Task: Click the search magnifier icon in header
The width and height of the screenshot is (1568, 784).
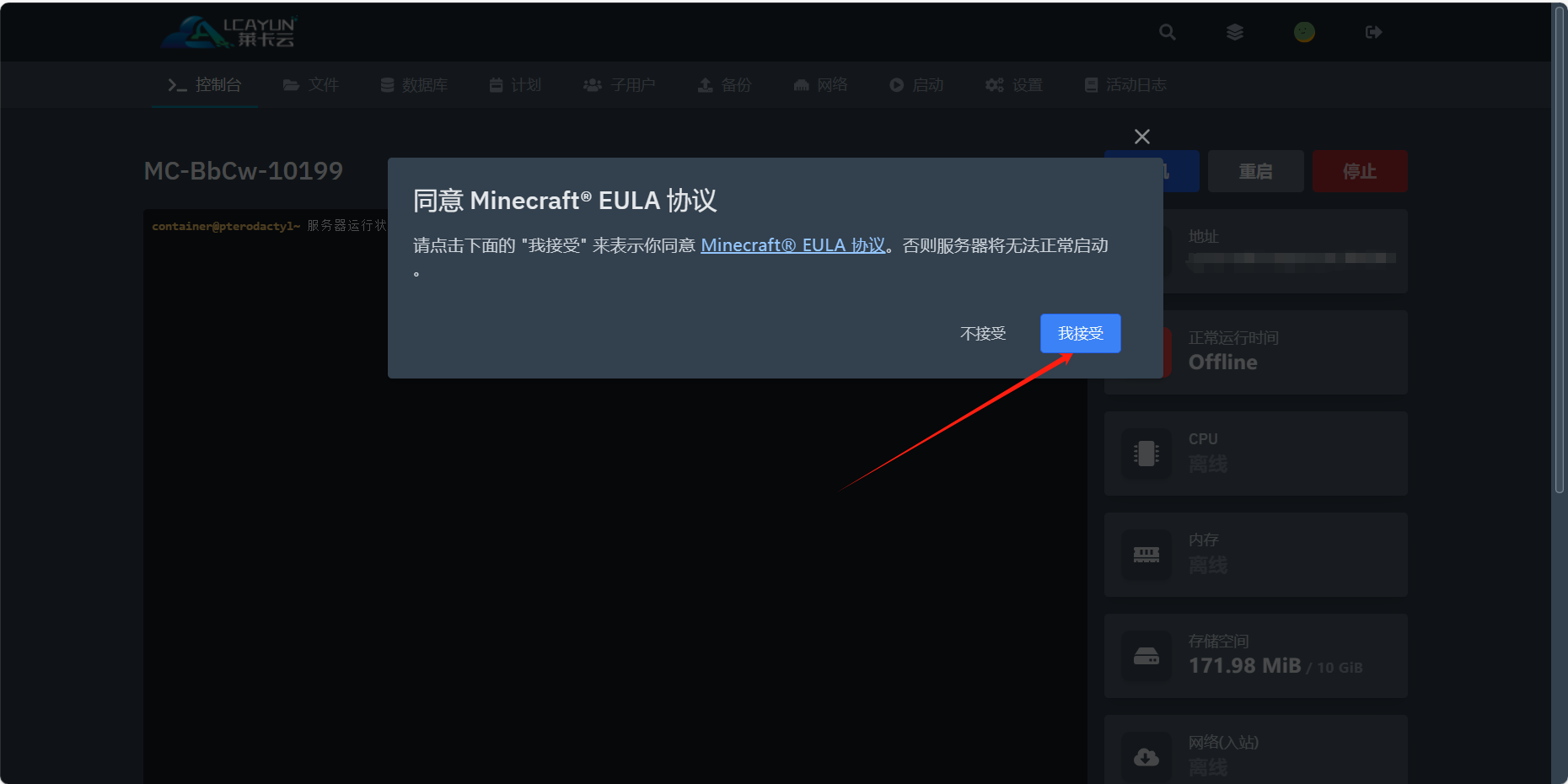Action: pos(1168,32)
